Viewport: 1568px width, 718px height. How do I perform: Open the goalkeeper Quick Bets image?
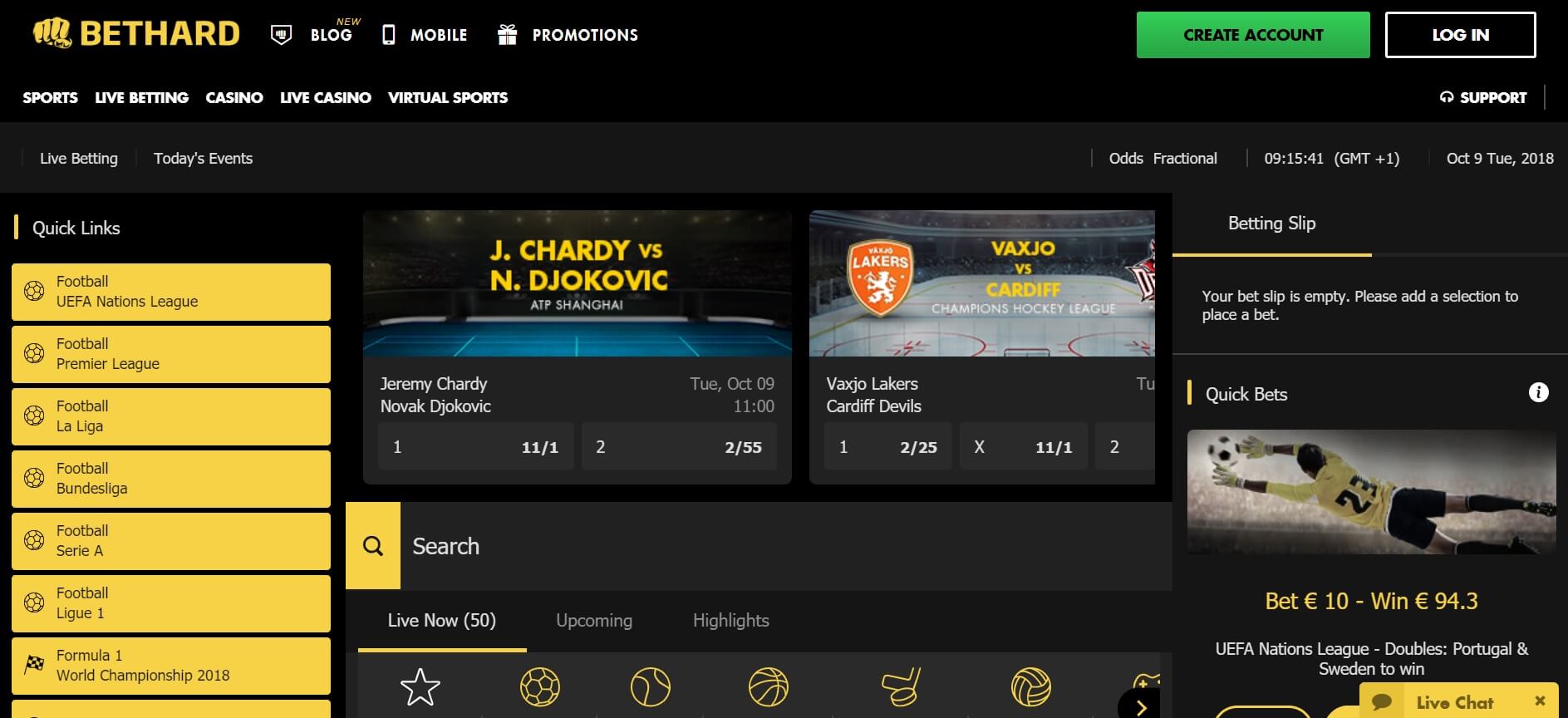click(x=1371, y=492)
